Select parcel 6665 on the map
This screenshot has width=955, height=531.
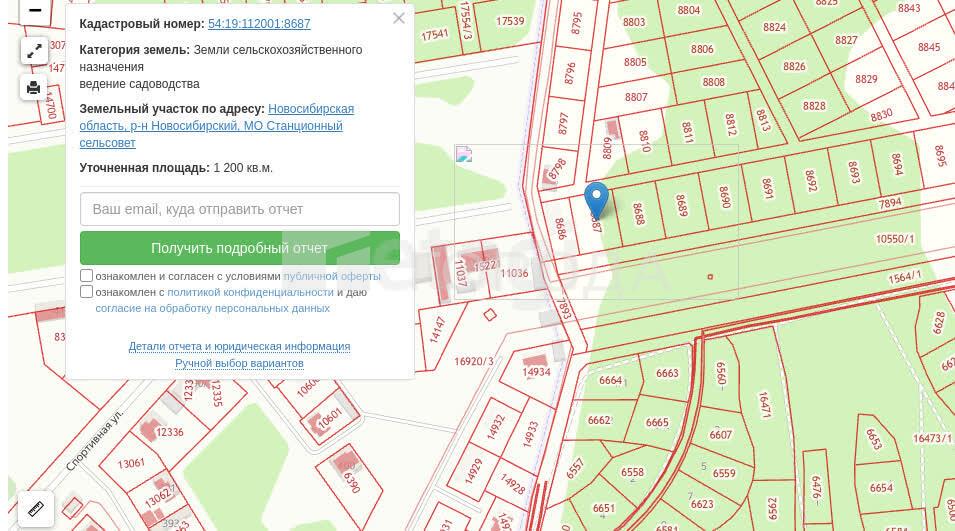[657, 422]
